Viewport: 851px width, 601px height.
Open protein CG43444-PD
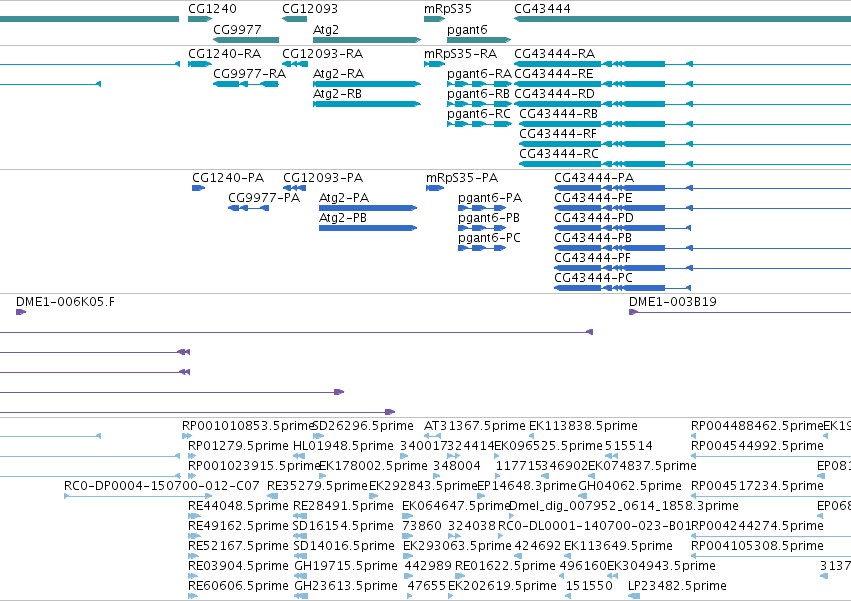coord(623,229)
